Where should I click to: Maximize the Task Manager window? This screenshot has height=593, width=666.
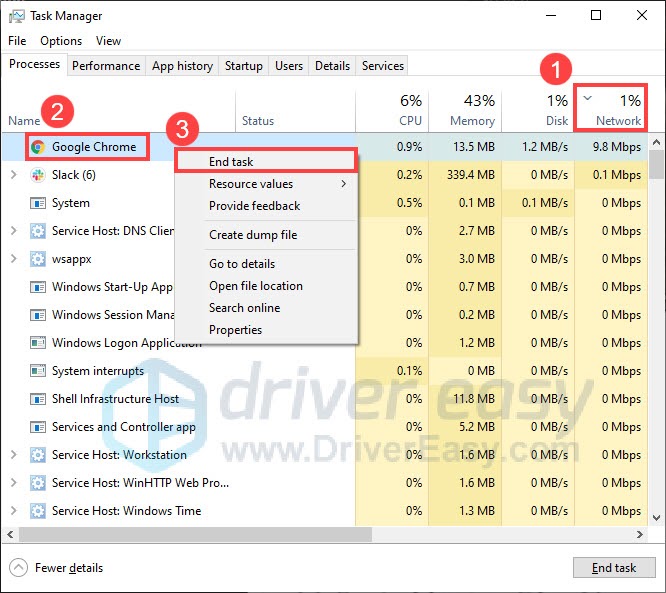pyautogui.click(x=596, y=16)
